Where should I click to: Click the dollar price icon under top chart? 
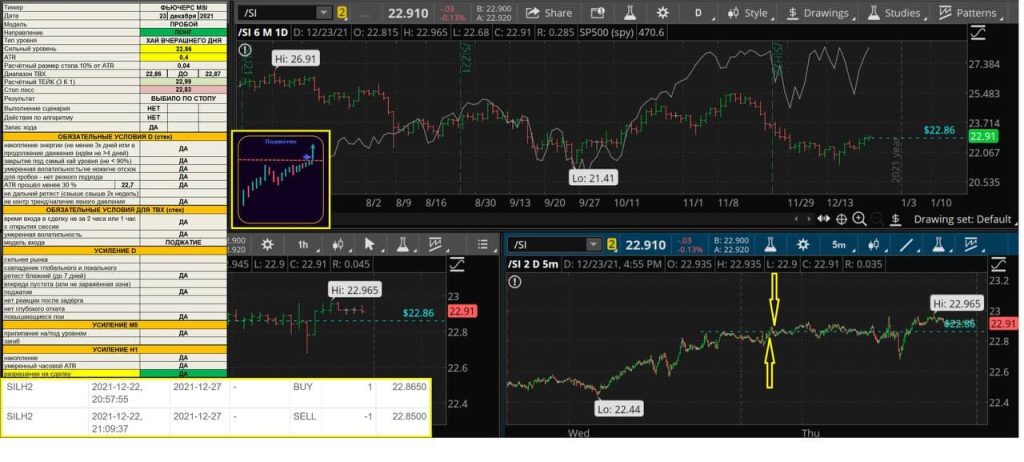(x=896, y=220)
